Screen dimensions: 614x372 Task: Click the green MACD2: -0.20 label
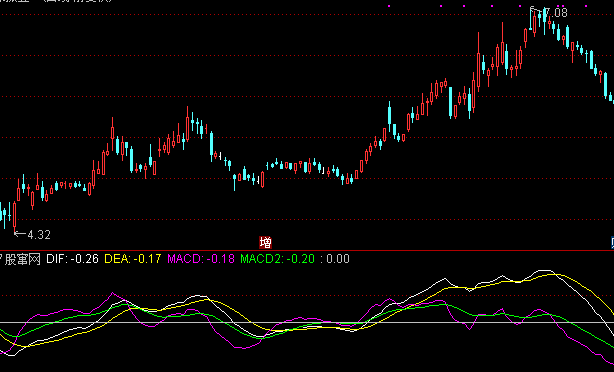[278, 259]
